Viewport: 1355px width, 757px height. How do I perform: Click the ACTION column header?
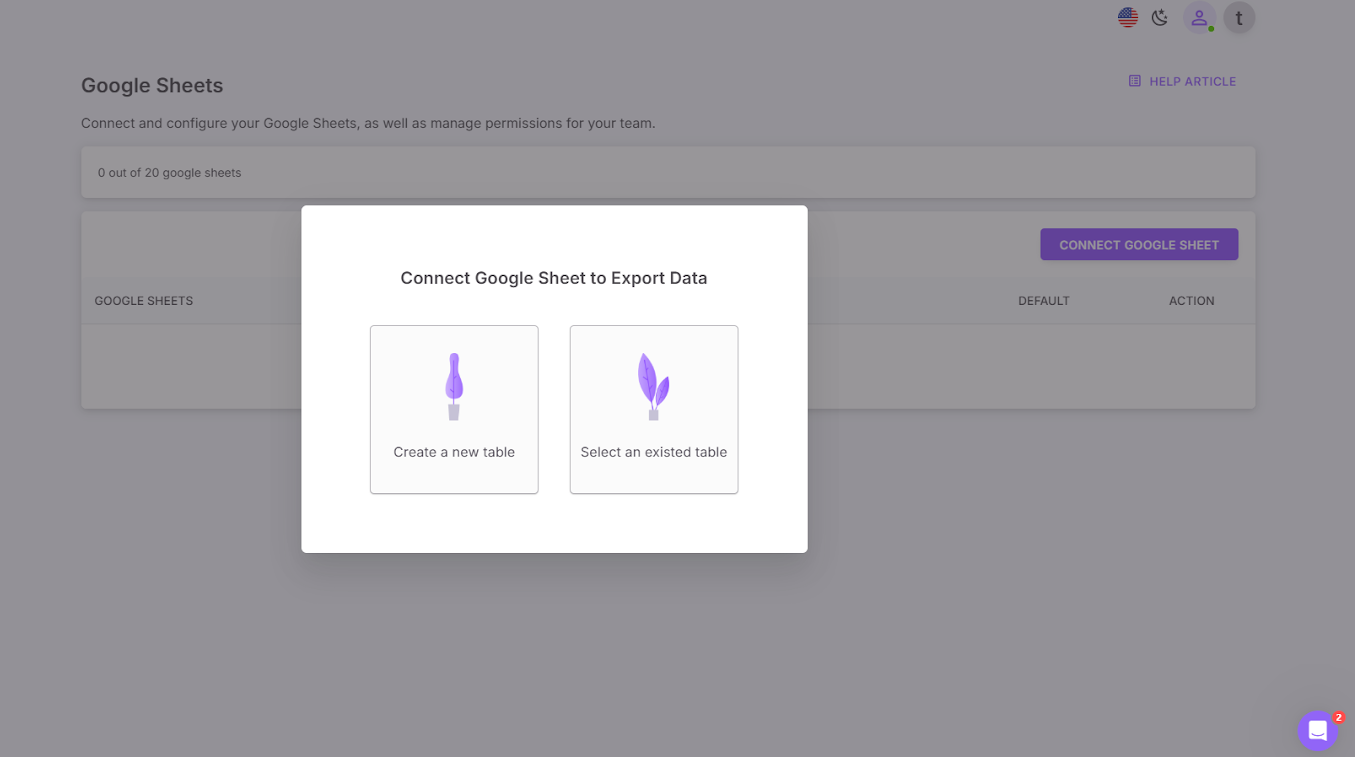click(x=1191, y=300)
